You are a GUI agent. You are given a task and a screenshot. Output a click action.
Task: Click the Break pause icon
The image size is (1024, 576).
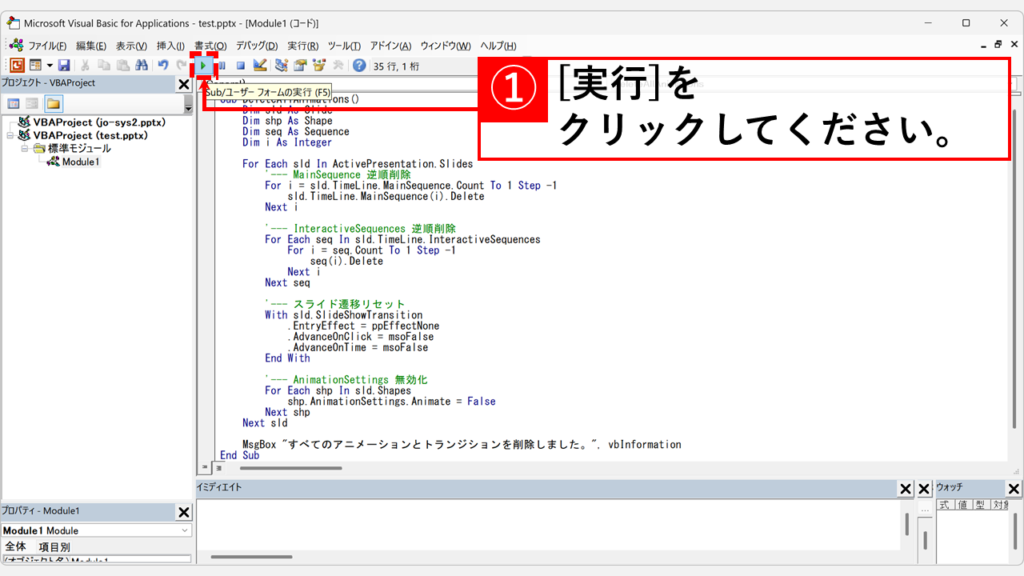point(222,65)
